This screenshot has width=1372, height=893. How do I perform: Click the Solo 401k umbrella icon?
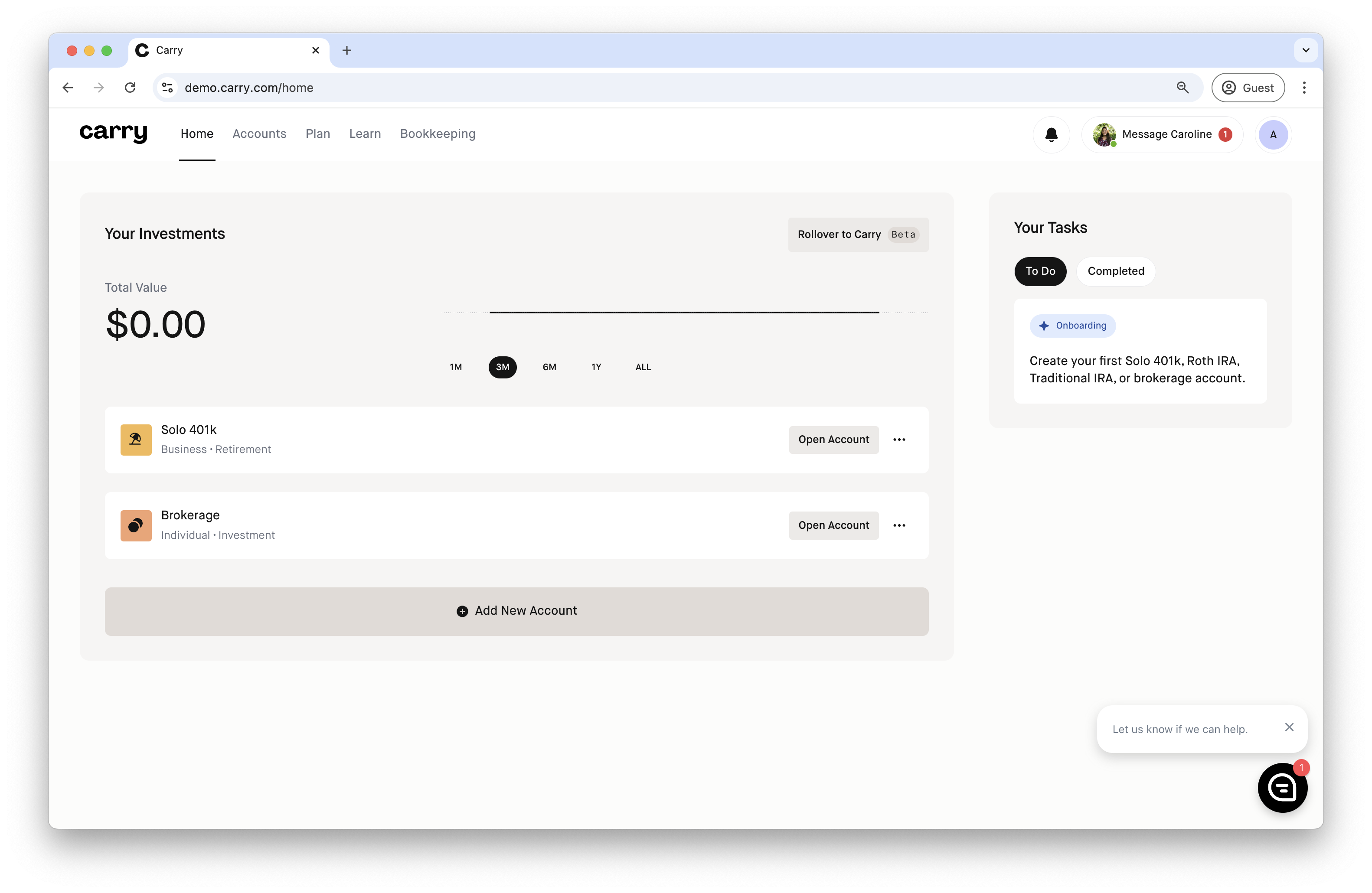click(136, 440)
